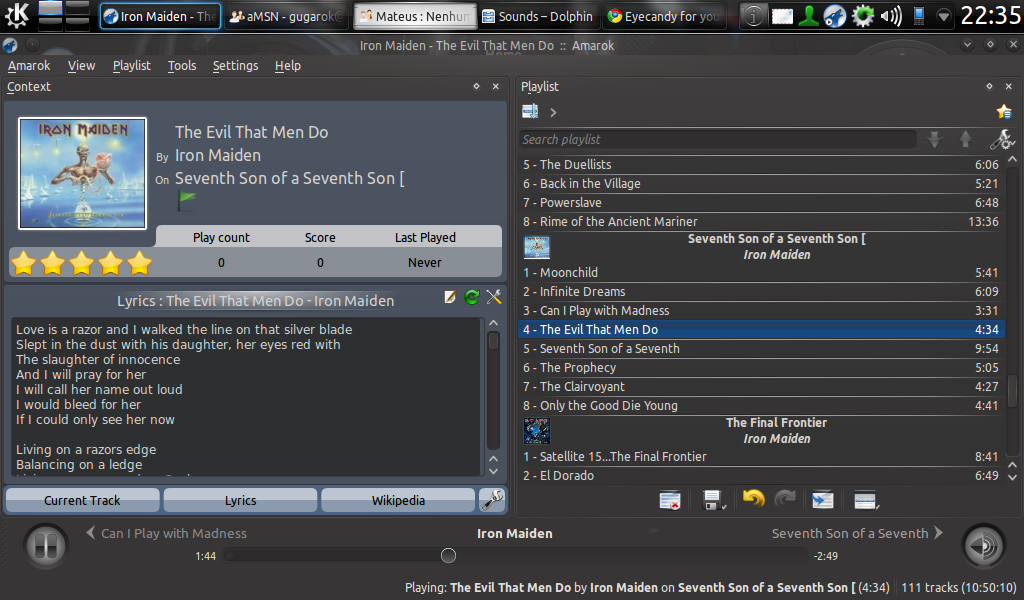Click in the Search playlist field

click(717, 139)
